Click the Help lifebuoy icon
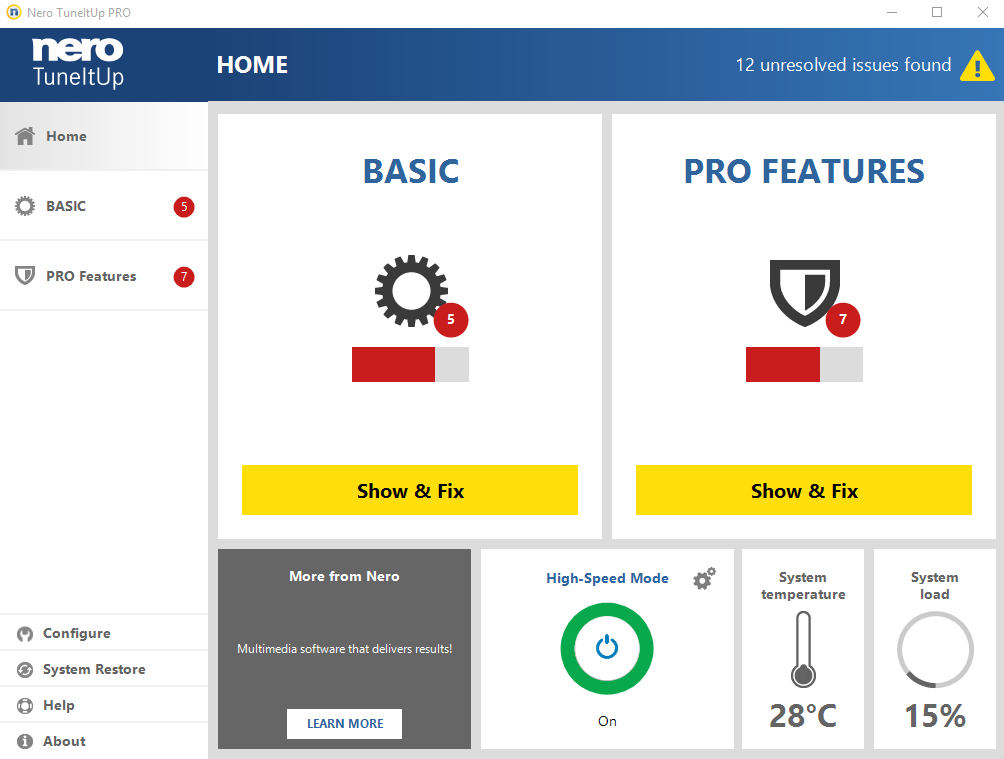The height and width of the screenshot is (759, 1004). pyautogui.click(x=25, y=705)
